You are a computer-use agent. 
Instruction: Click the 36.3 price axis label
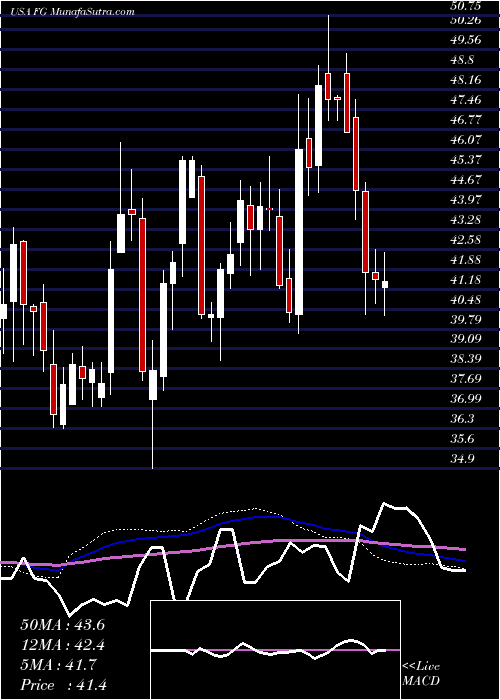click(x=461, y=419)
